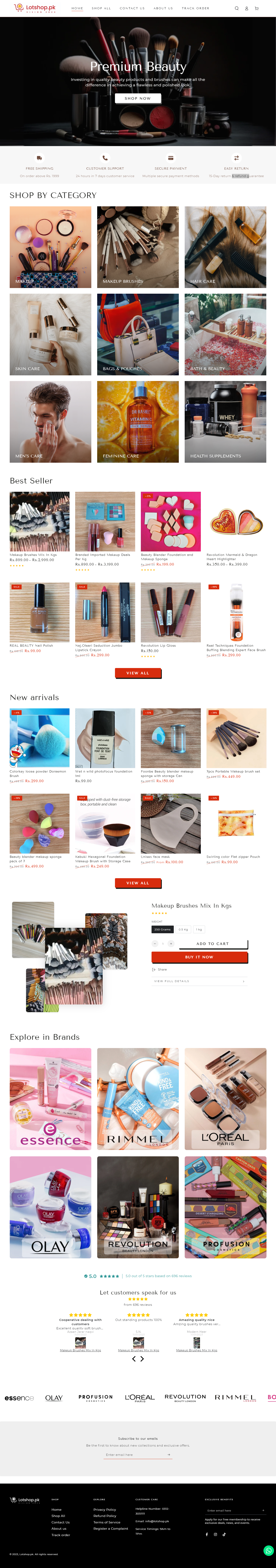The height and width of the screenshot is (1568, 276).
Task: Open the search icon in header
Action: (236, 8)
